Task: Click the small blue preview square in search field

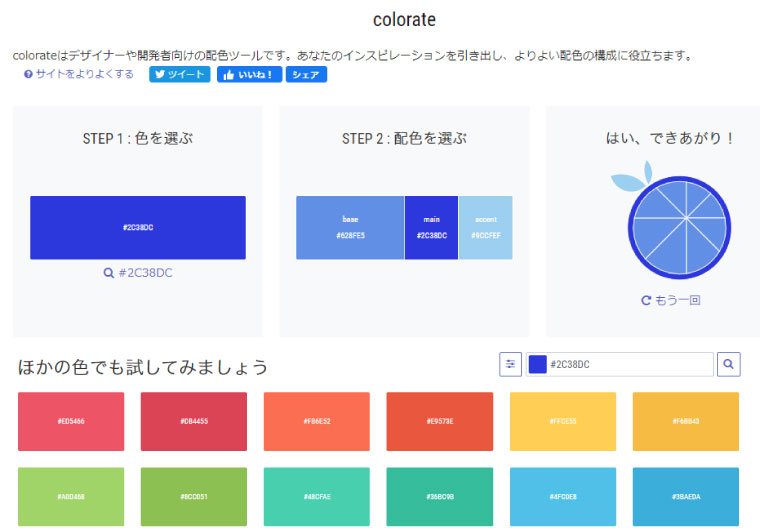Action: pos(538,364)
